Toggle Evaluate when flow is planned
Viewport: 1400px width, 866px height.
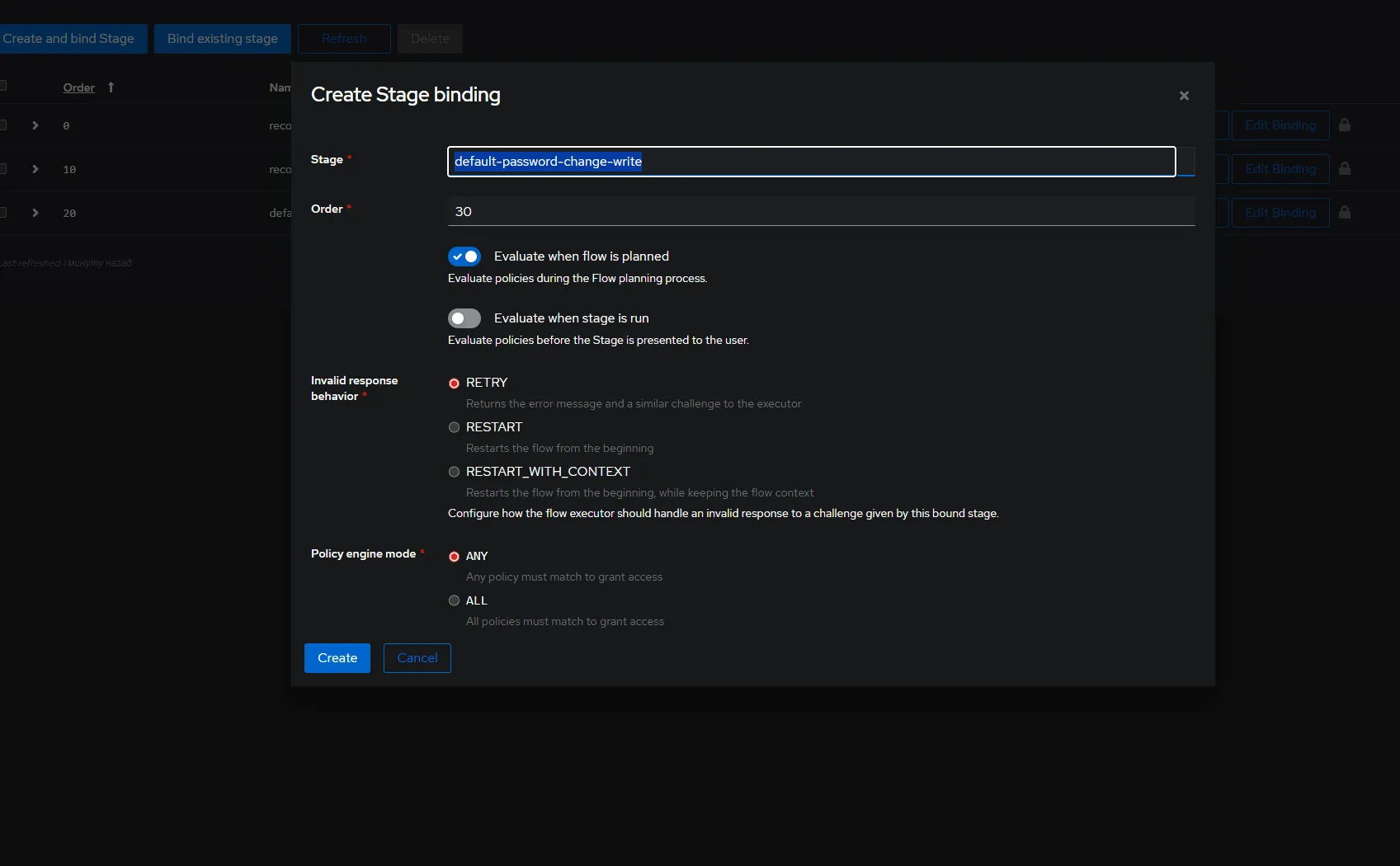[x=464, y=257]
